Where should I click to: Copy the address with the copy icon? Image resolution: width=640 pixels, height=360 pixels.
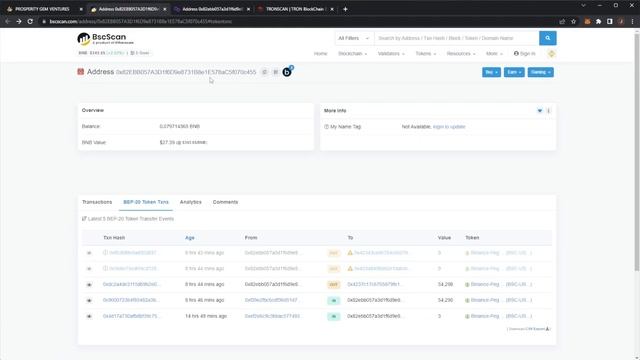coord(264,72)
